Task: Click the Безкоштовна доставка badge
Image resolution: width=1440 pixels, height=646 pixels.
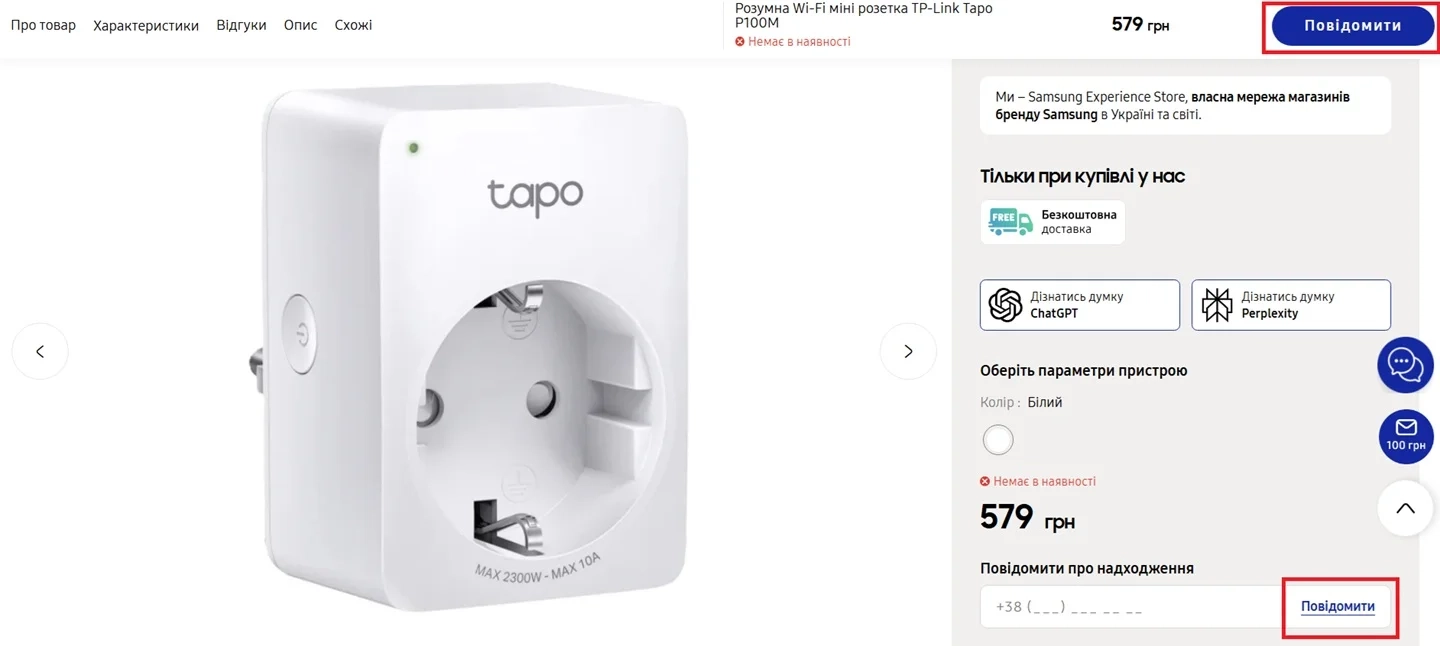Action: (1052, 222)
